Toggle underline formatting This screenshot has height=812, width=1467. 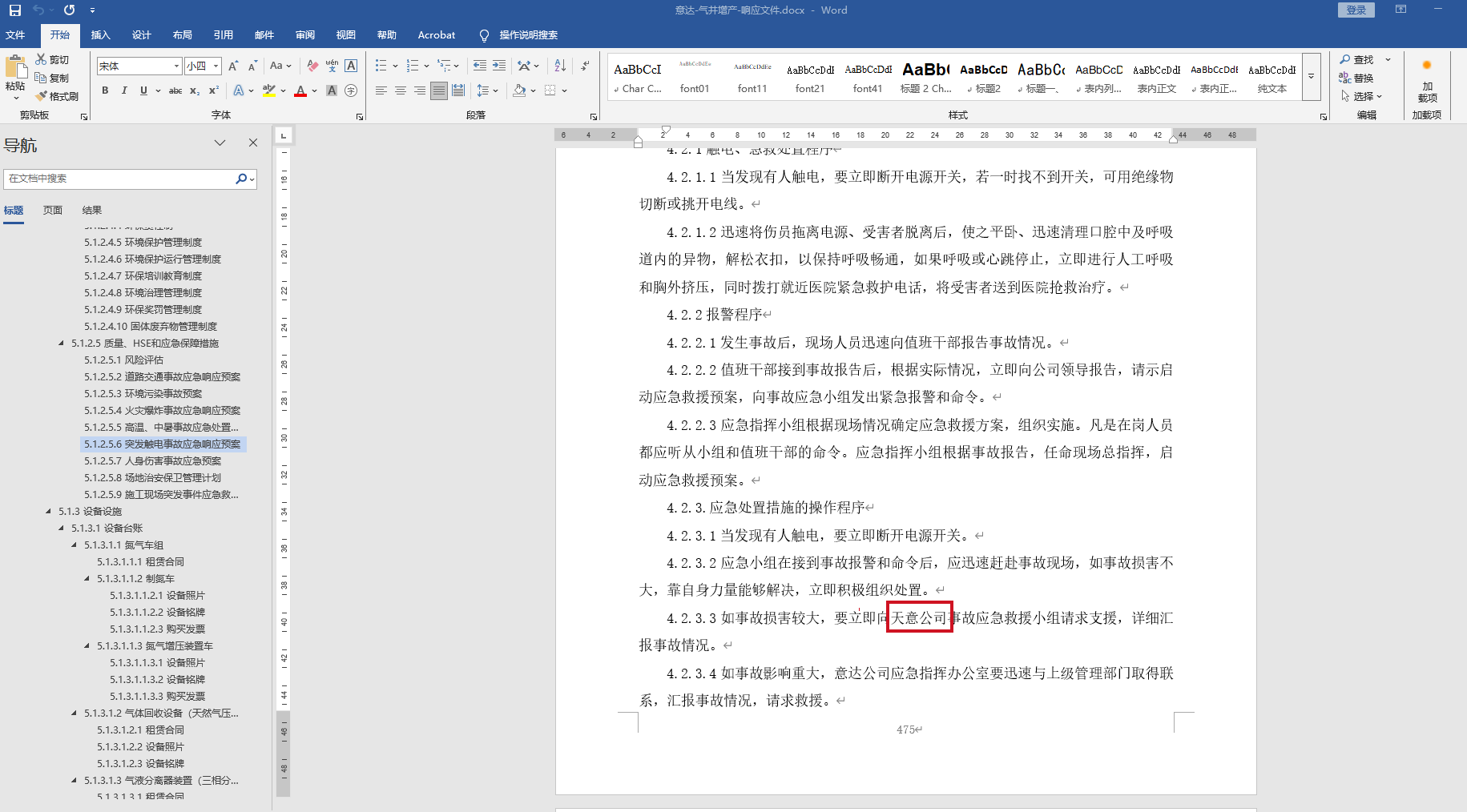(x=143, y=90)
